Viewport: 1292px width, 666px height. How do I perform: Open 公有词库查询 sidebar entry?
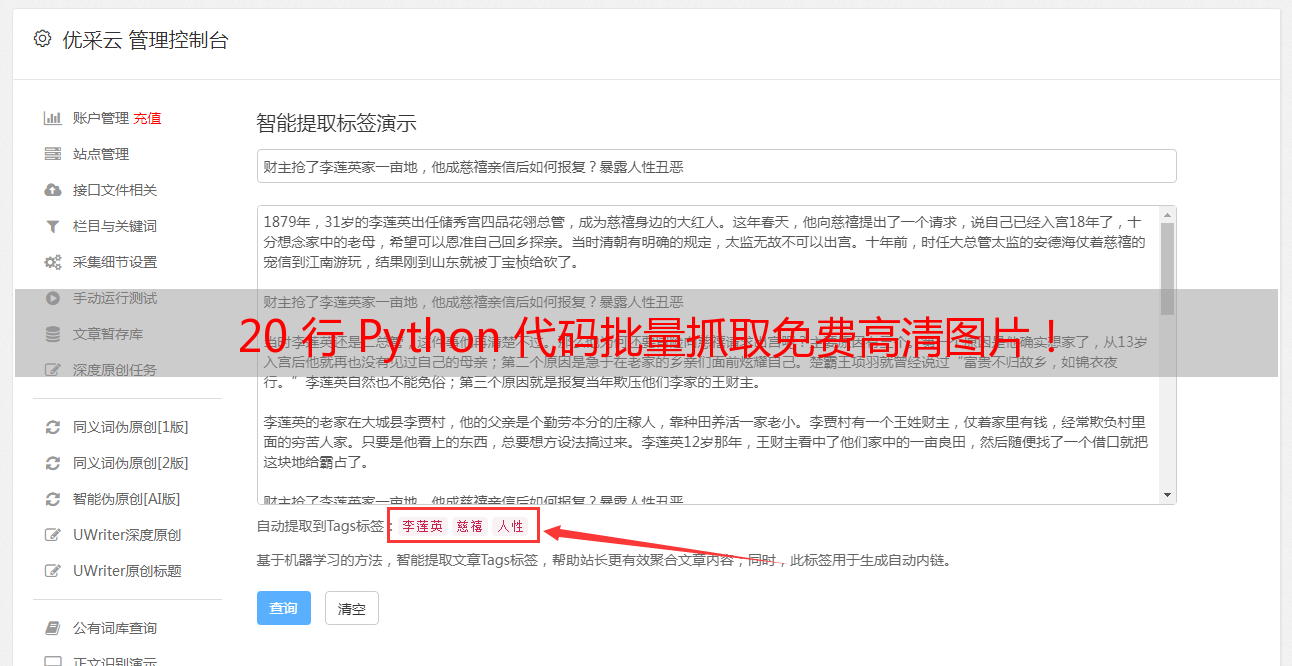115,628
